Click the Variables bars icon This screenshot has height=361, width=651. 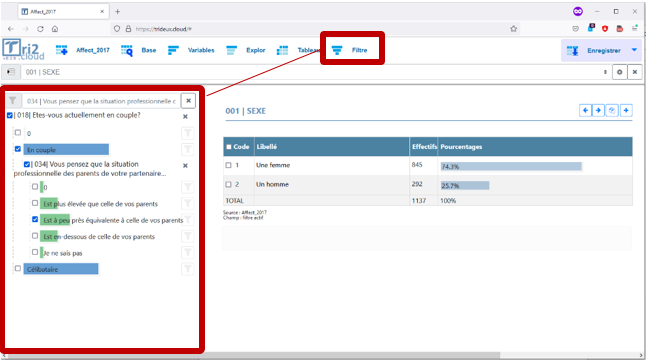coord(173,50)
